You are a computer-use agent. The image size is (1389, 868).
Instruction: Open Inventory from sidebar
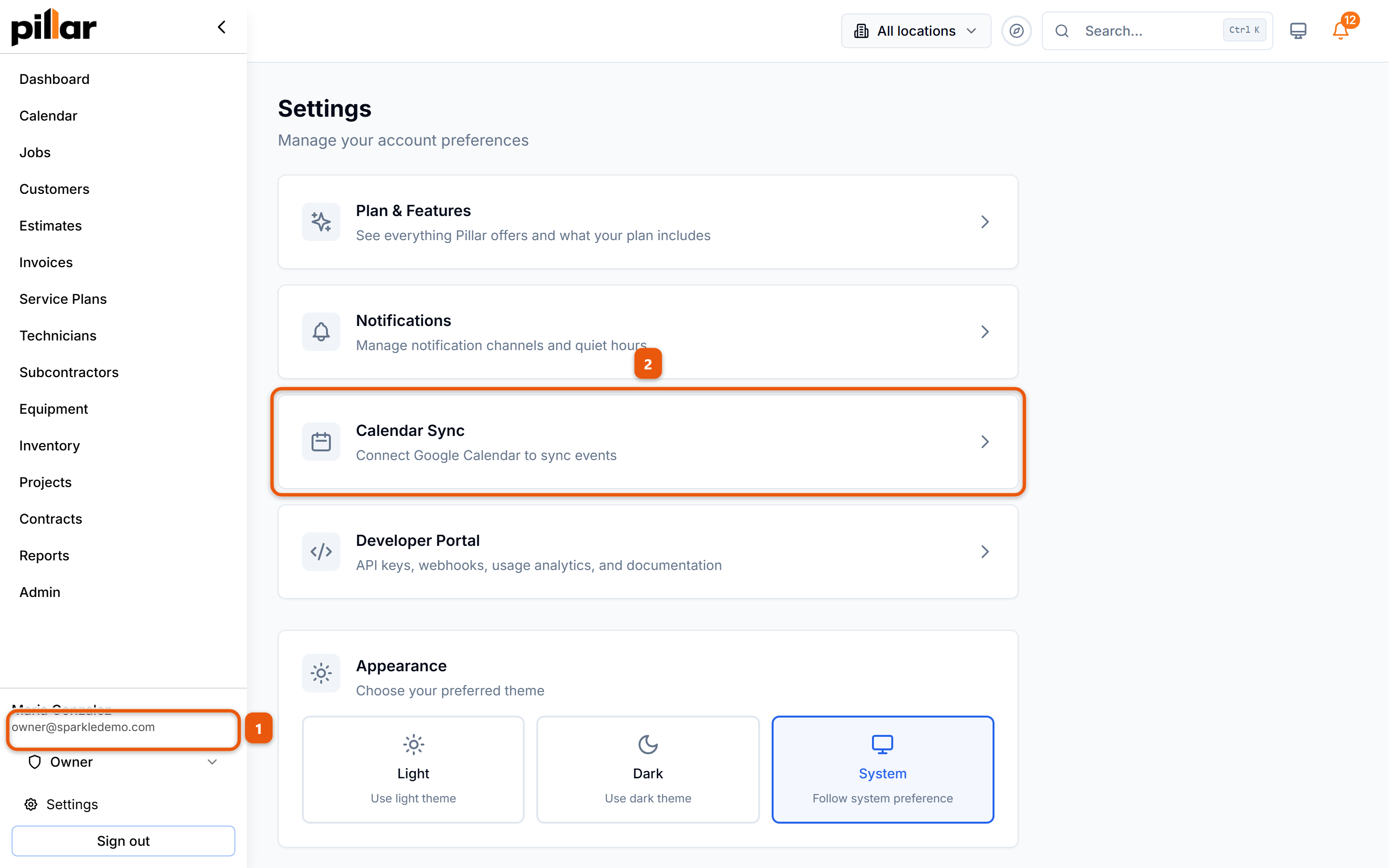49,446
